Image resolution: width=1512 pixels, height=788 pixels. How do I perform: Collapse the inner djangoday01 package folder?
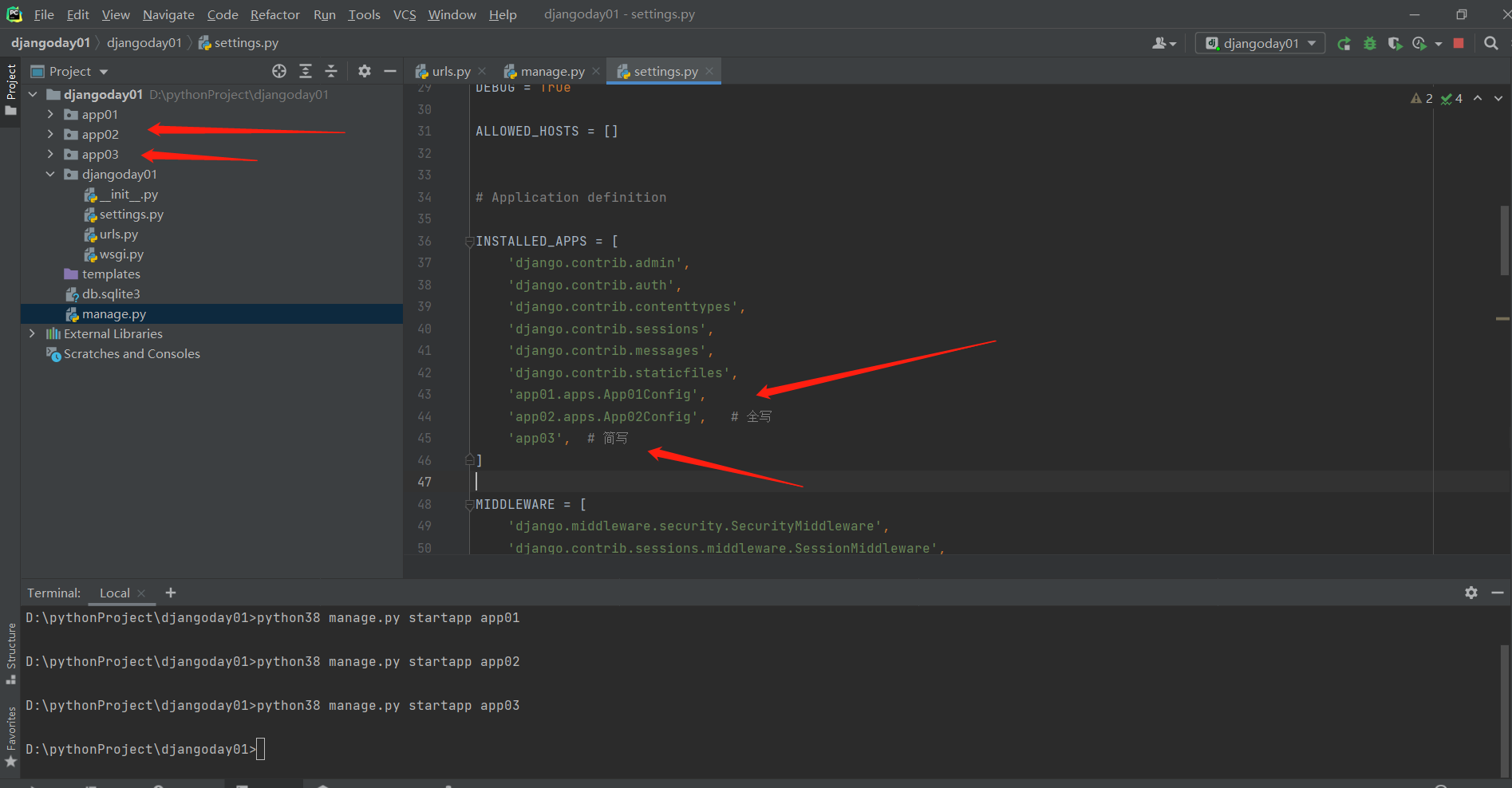click(50, 175)
